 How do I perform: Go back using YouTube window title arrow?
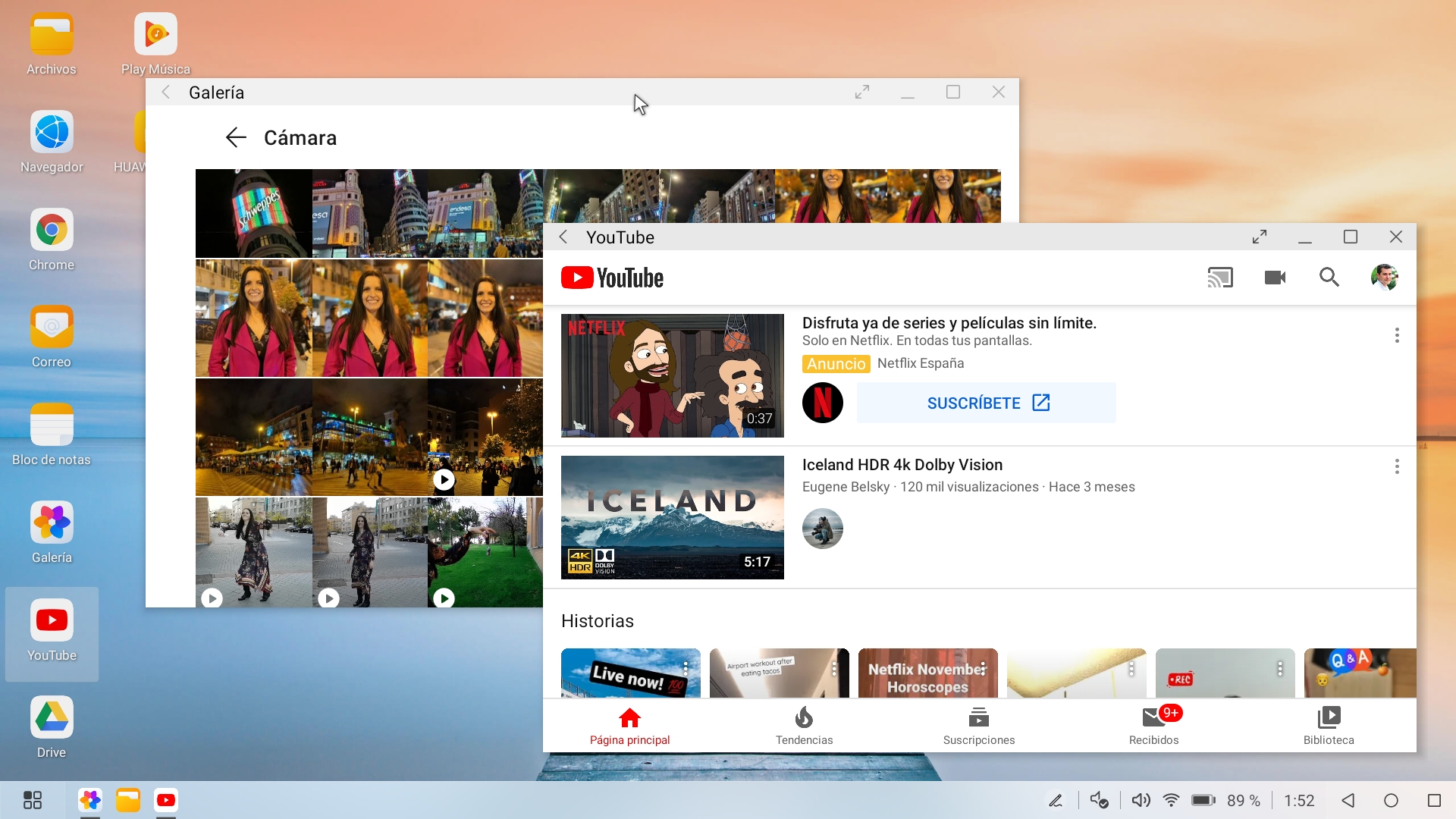pyautogui.click(x=563, y=237)
